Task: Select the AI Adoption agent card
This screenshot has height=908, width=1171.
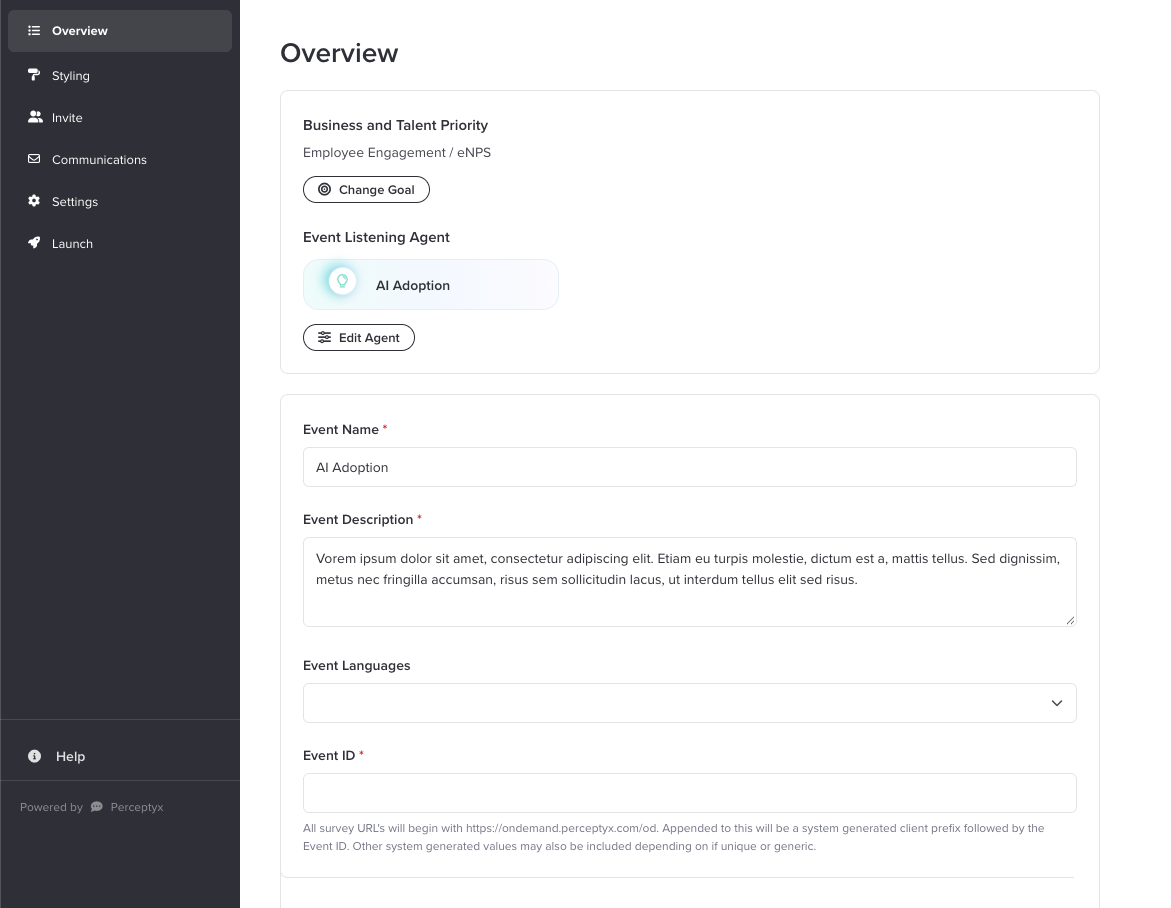Action: 430,284
